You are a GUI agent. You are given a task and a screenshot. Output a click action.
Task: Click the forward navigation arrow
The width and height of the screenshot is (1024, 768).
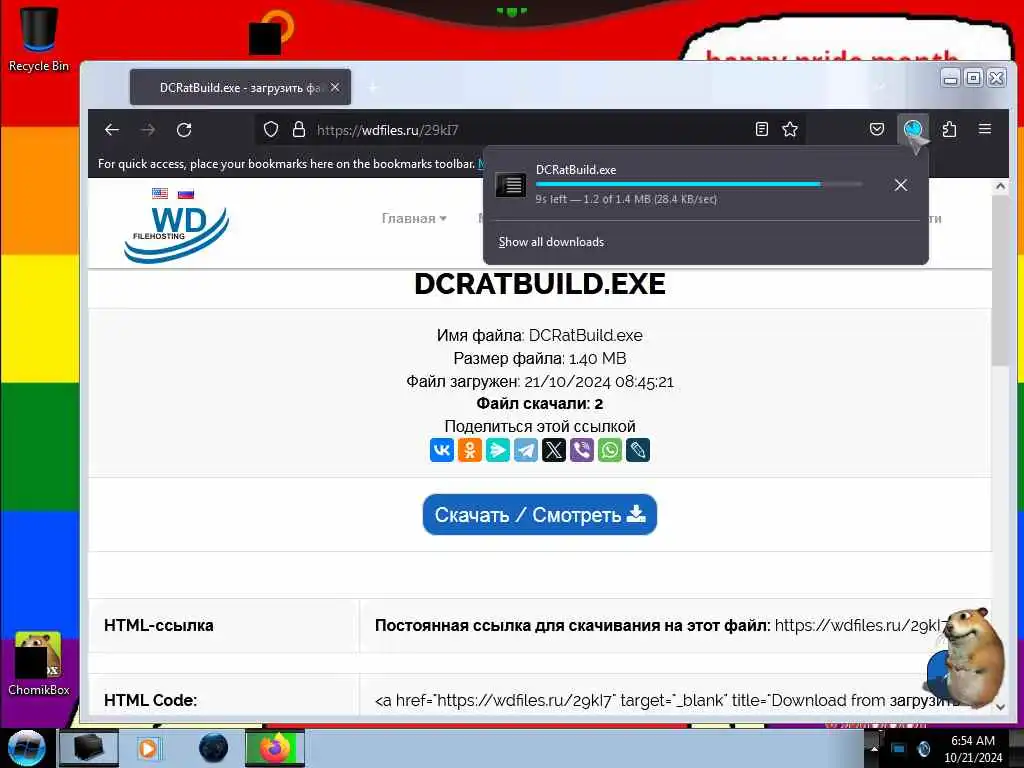[148, 129]
